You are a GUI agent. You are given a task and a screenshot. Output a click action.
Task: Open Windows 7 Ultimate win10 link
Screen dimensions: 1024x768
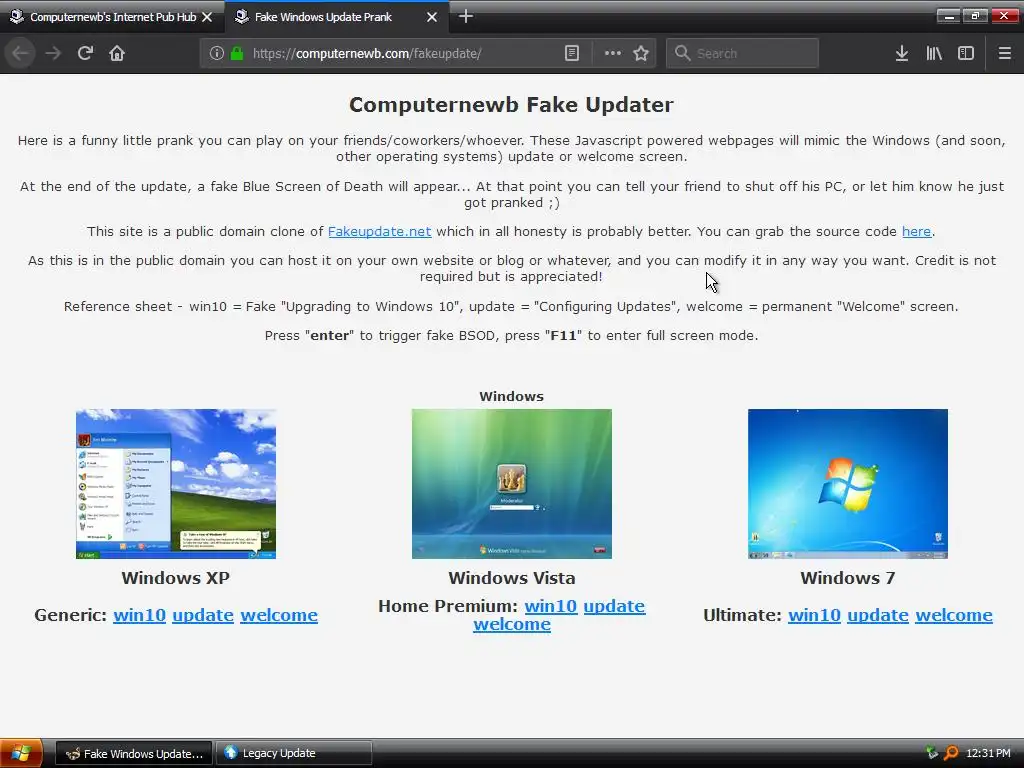coord(814,615)
